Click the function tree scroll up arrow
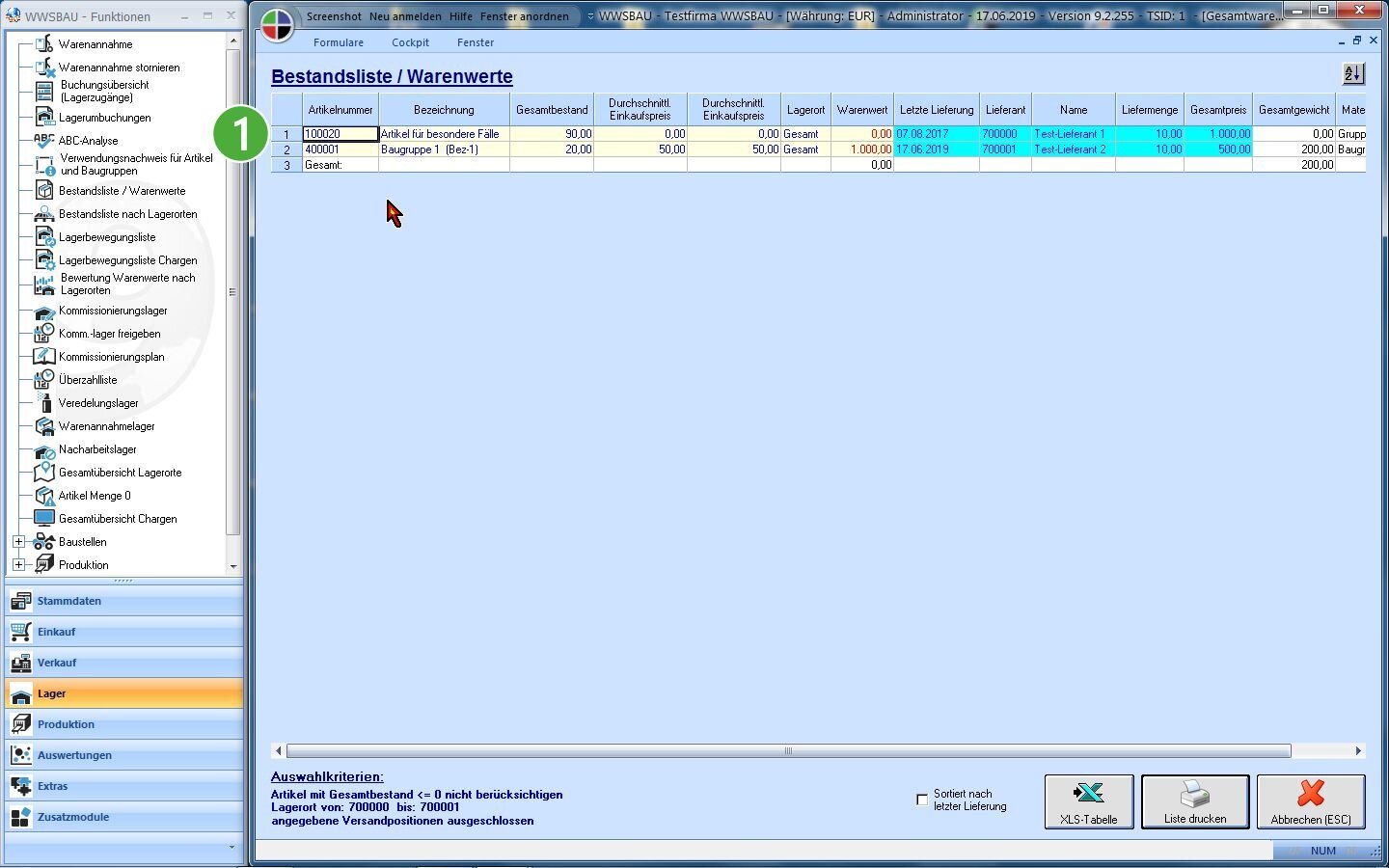Screen dimensions: 1389x868 pos(232,41)
